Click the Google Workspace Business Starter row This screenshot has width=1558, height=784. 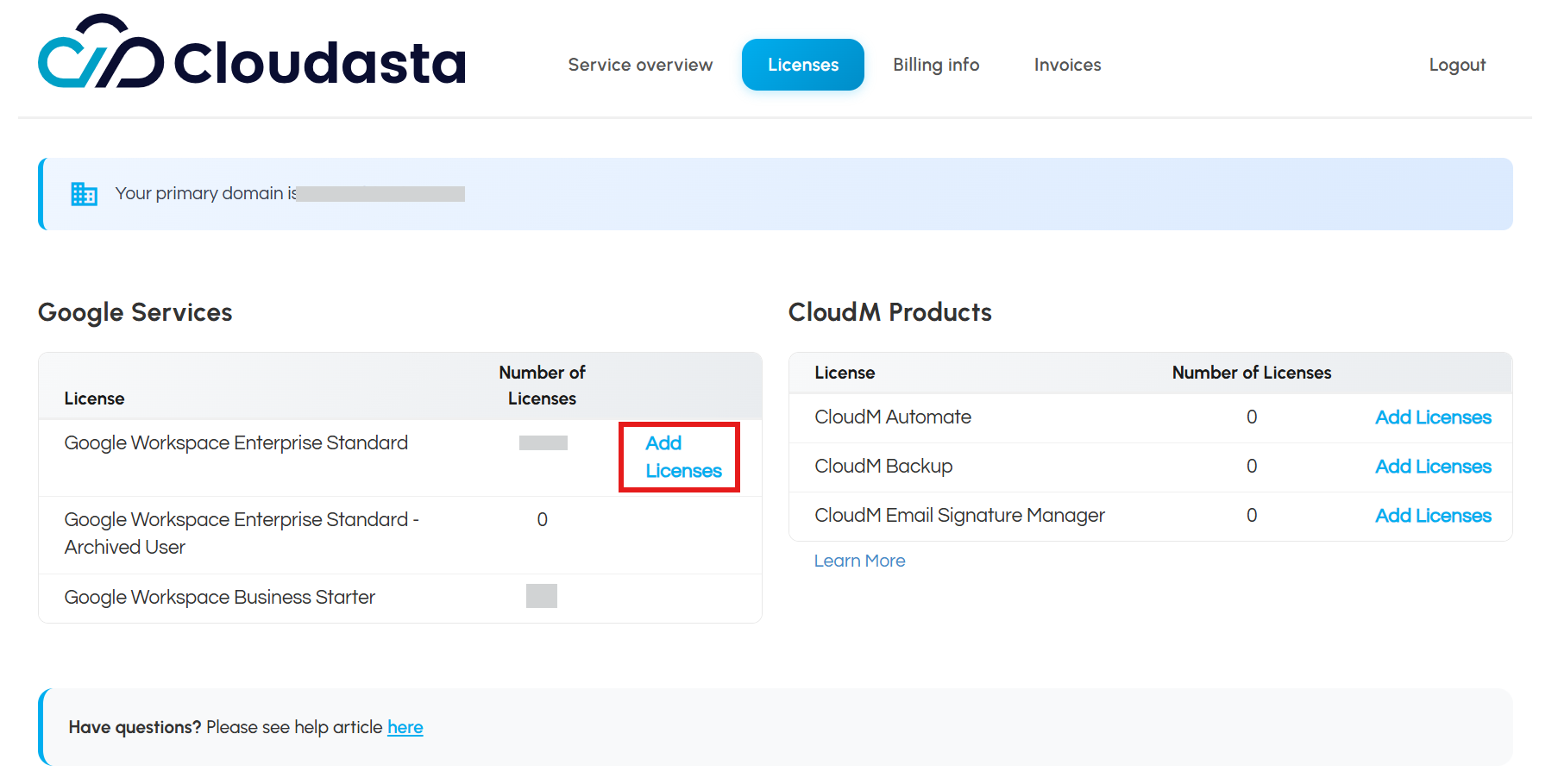pos(219,598)
